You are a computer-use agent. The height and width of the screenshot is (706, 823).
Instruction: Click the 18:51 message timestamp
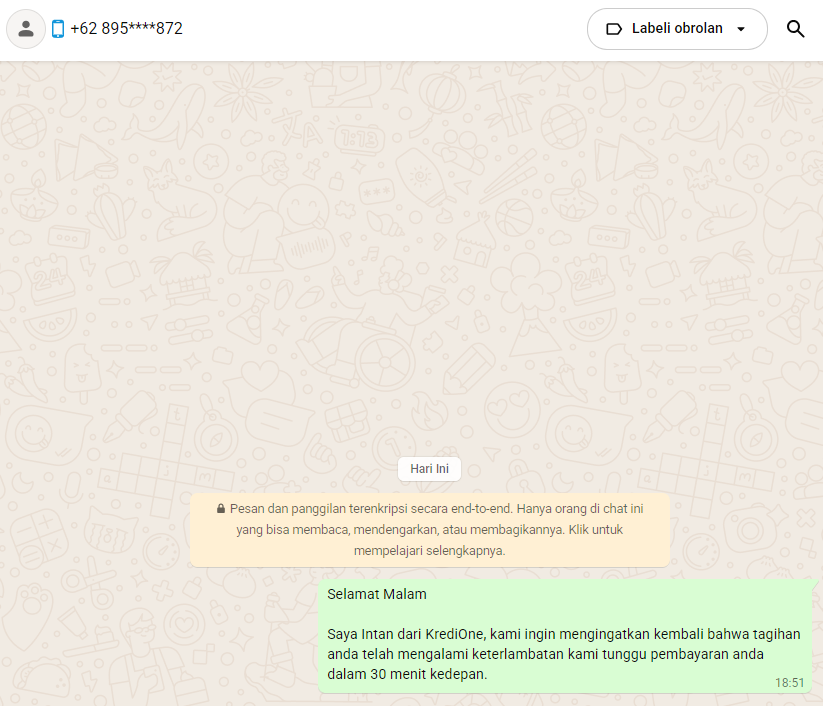[789, 682]
